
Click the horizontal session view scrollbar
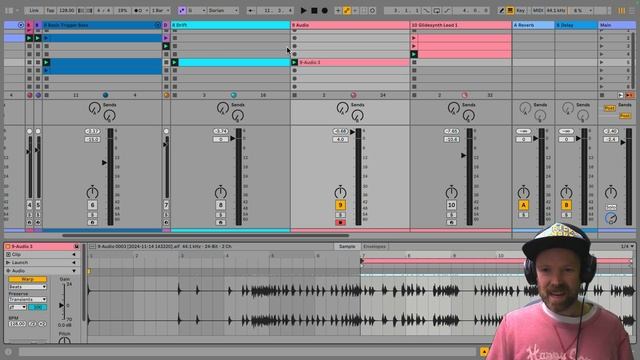(x=205, y=236)
